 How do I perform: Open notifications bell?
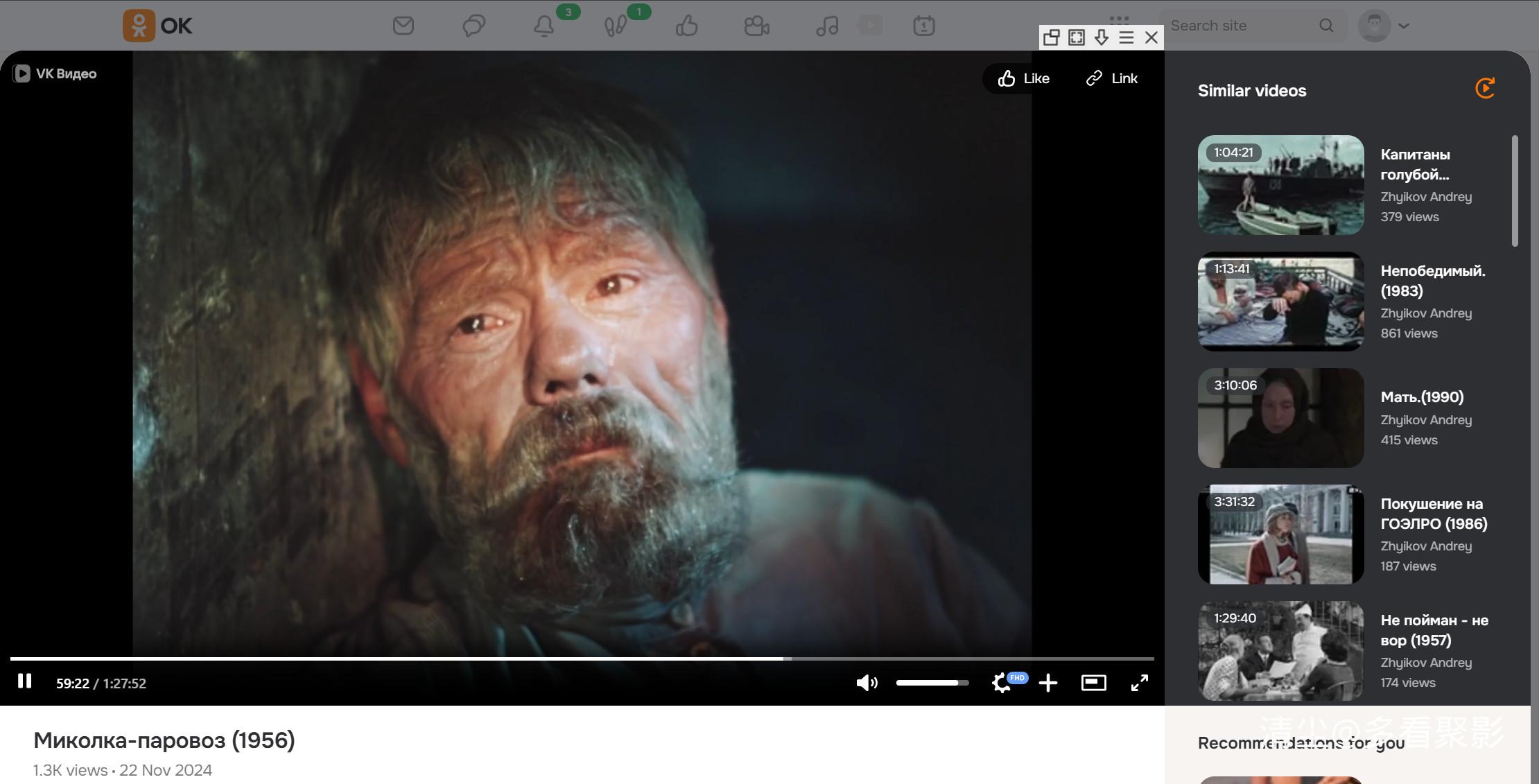[544, 26]
